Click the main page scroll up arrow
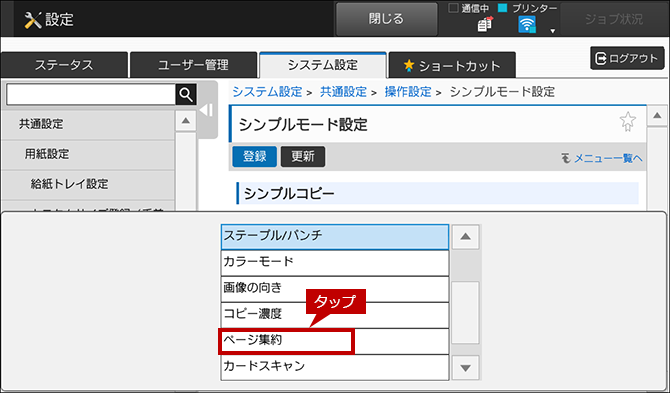The height and width of the screenshot is (393, 670). pyautogui.click(x=657, y=116)
